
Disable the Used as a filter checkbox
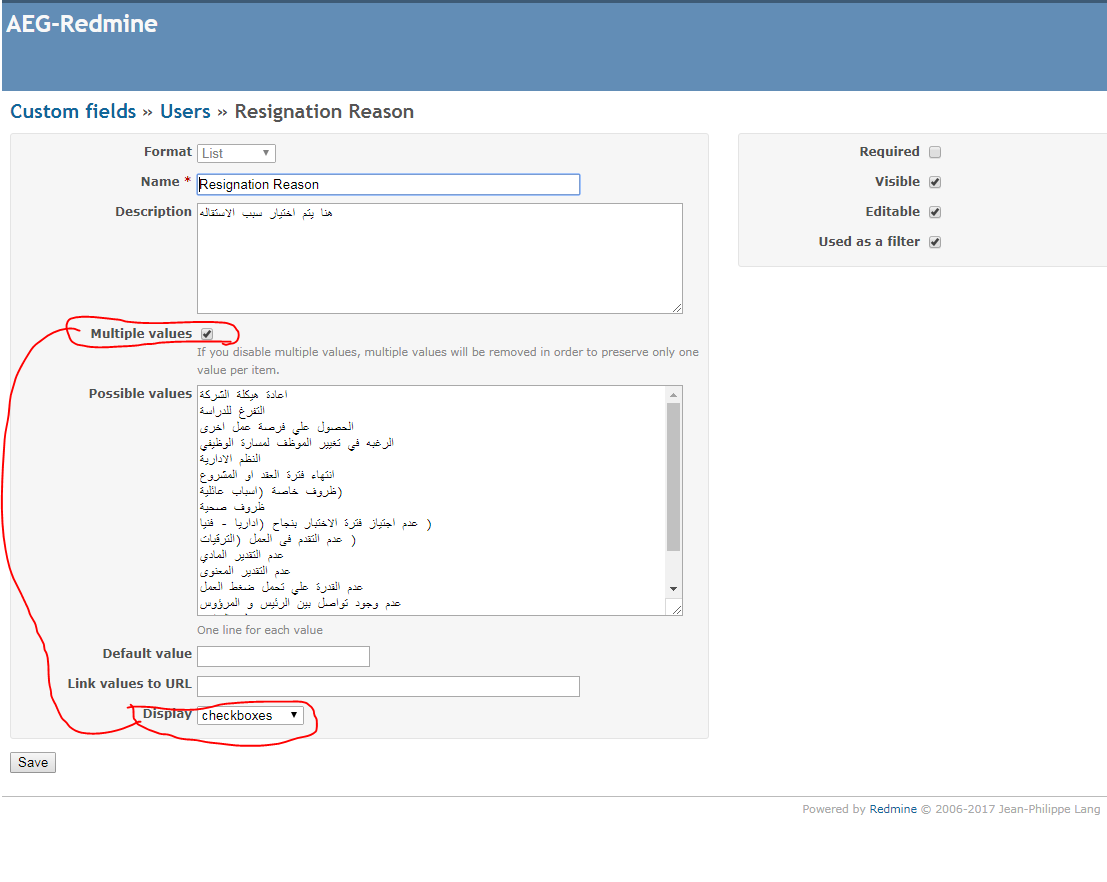935,242
